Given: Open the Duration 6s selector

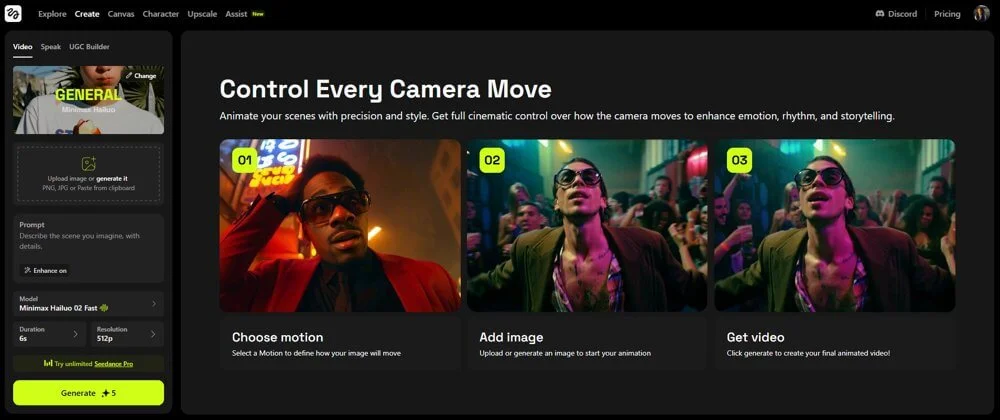Looking at the screenshot, I should [x=50, y=334].
